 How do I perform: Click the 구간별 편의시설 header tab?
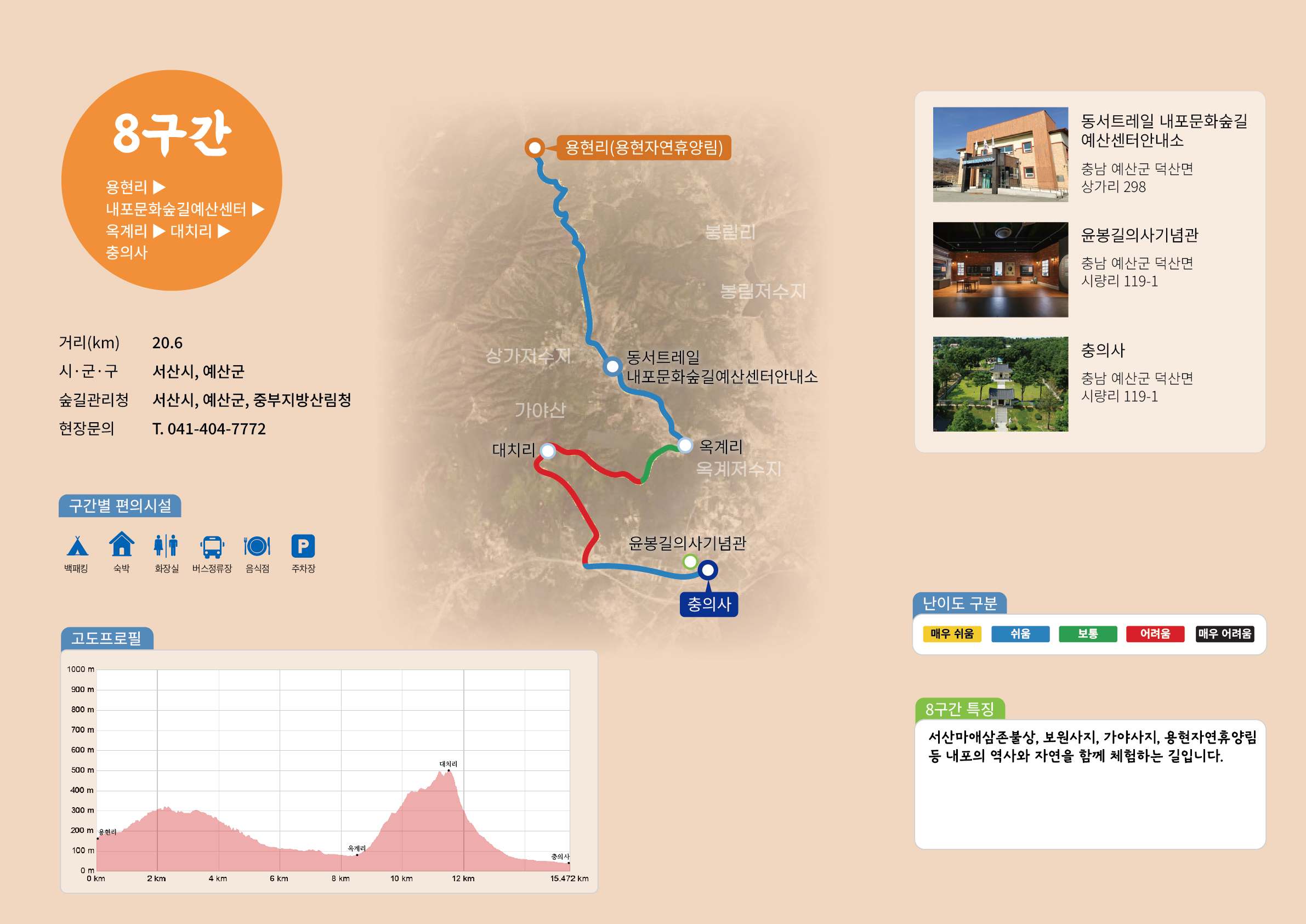[120, 506]
